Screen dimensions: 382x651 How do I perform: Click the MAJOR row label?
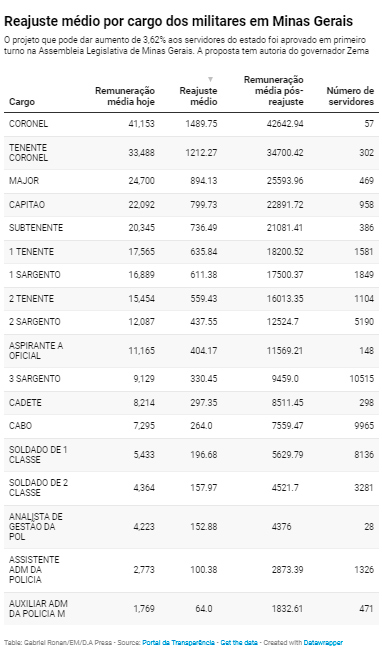pyautogui.click(x=24, y=181)
